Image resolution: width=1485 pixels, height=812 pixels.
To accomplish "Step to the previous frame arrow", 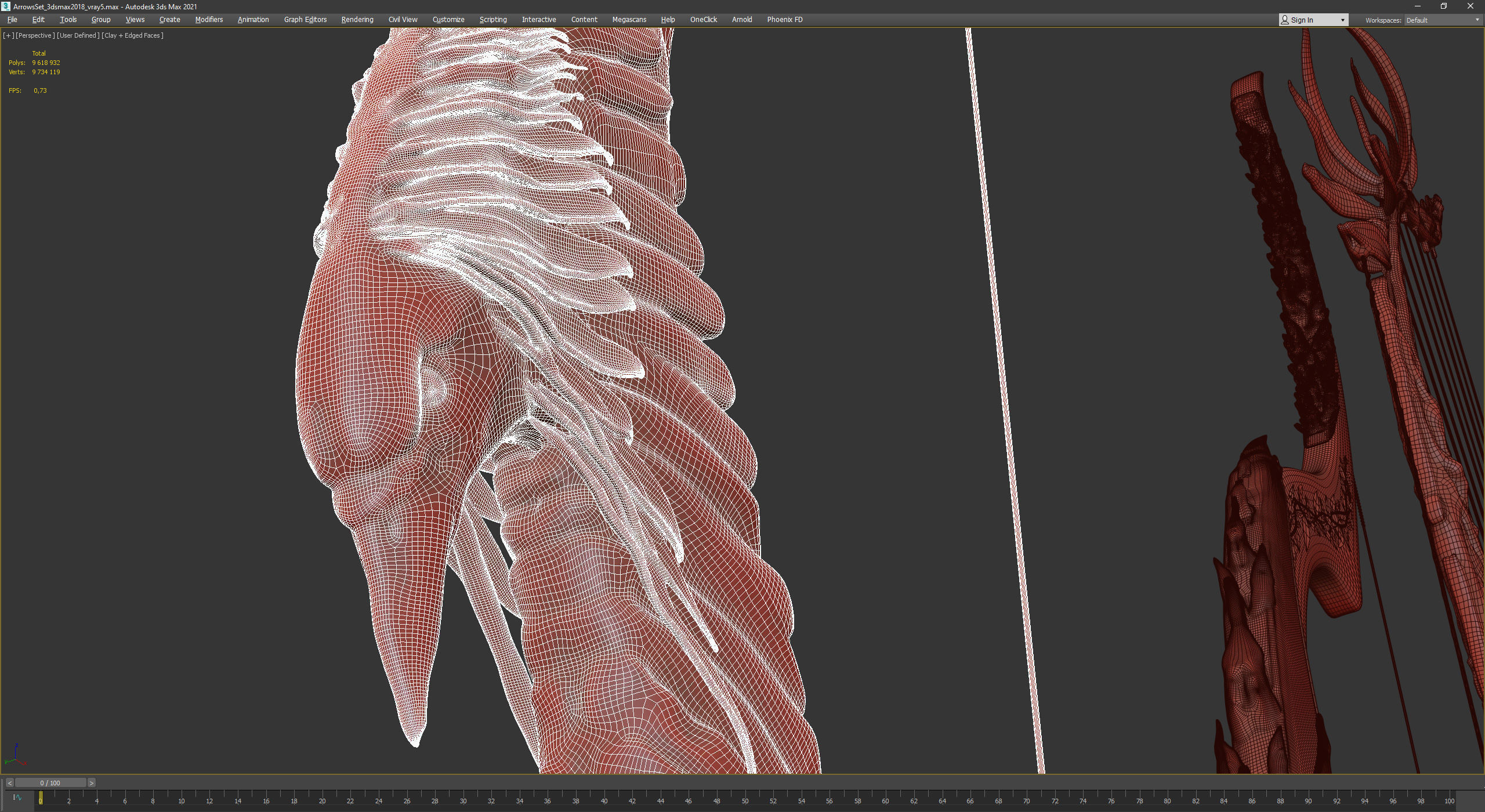I will point(9,783).
